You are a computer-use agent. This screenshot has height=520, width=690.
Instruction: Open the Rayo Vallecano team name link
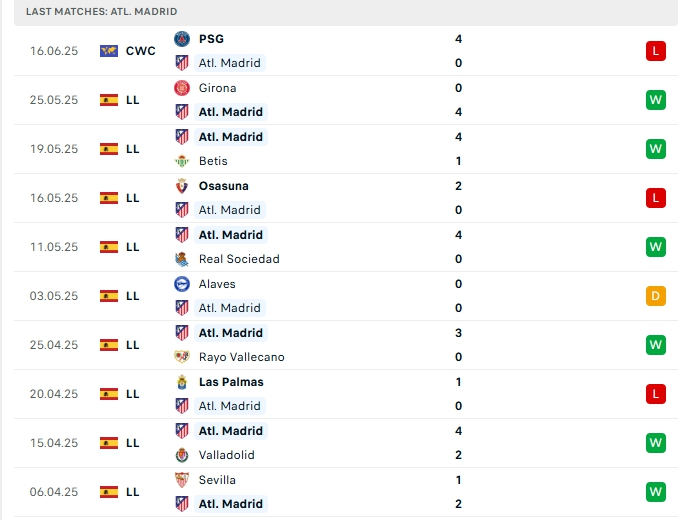pyautogui.click(x=241, y=357)
